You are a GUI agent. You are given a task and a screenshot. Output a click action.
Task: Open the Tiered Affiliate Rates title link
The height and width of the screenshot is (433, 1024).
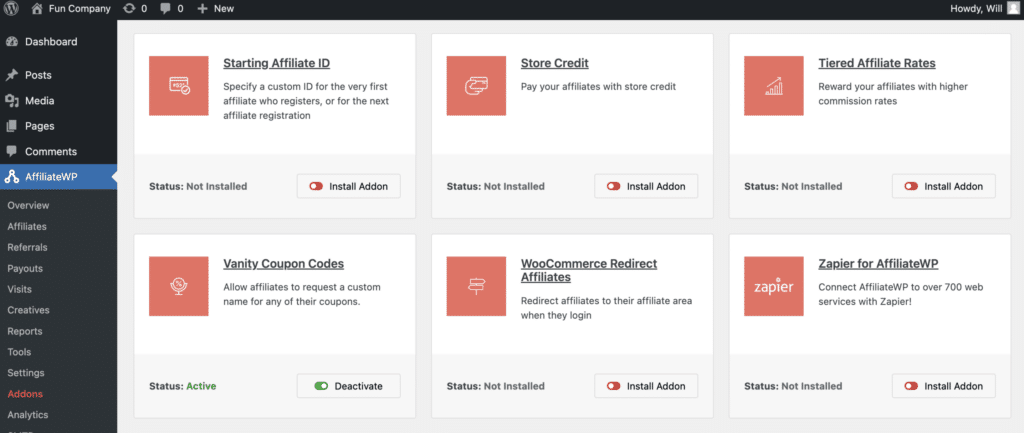(877, 63)
